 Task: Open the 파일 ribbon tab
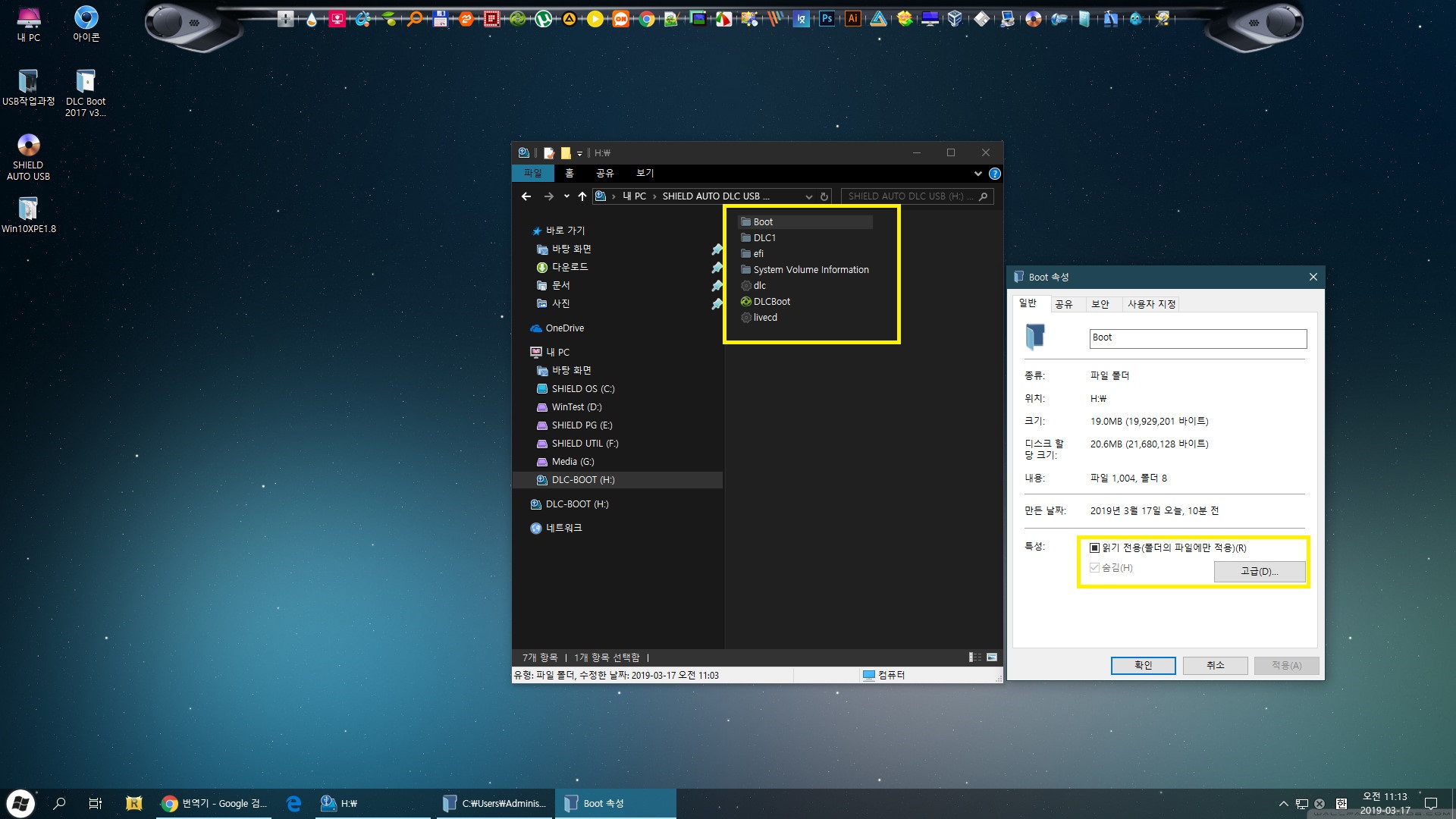(533, 174)
